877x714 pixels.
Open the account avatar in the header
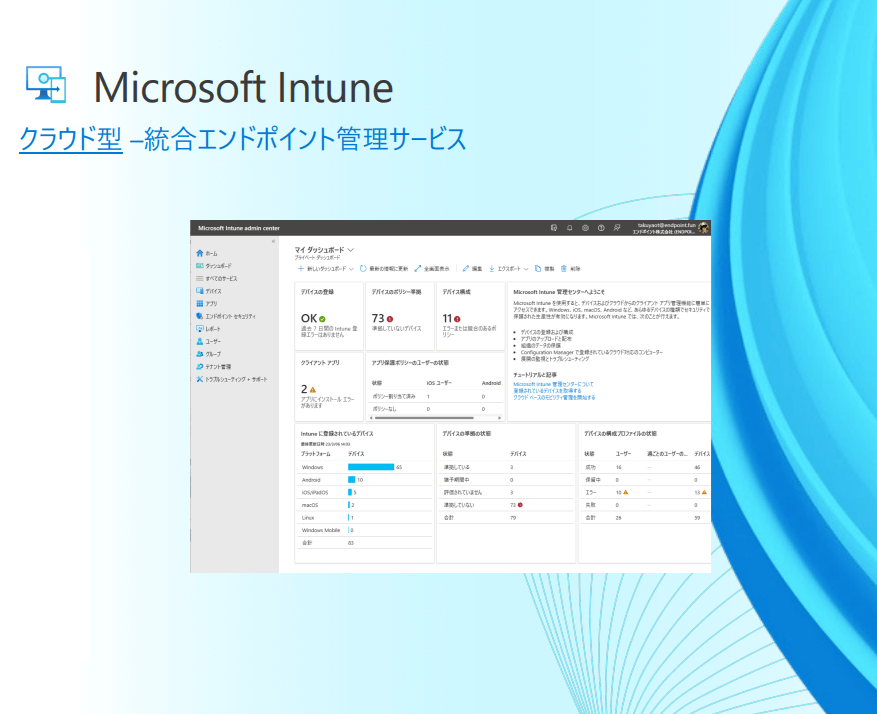(x=703, y=228)
